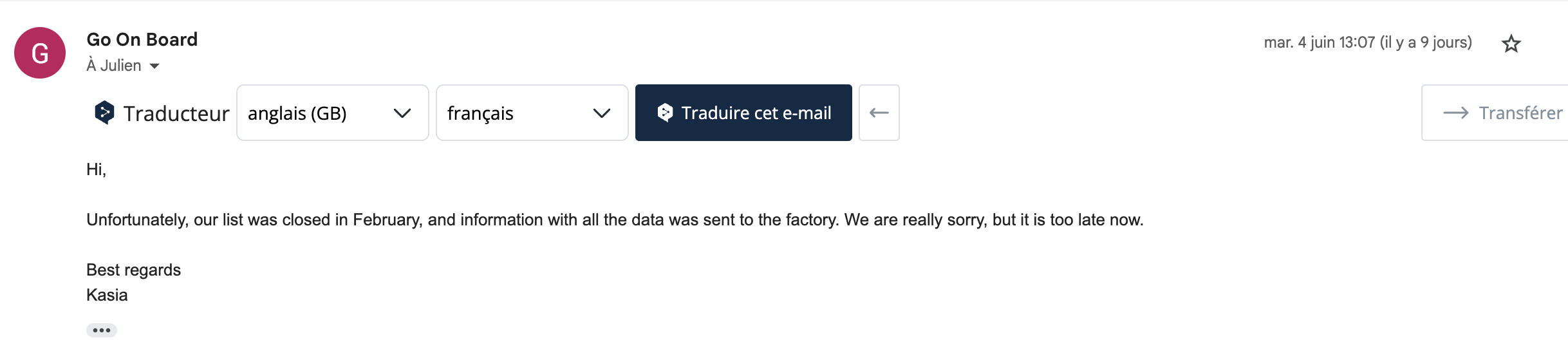This screenshot has height=358, width=1568.
Task: Click the Kasia signature line
Action: tap(107, 295)
